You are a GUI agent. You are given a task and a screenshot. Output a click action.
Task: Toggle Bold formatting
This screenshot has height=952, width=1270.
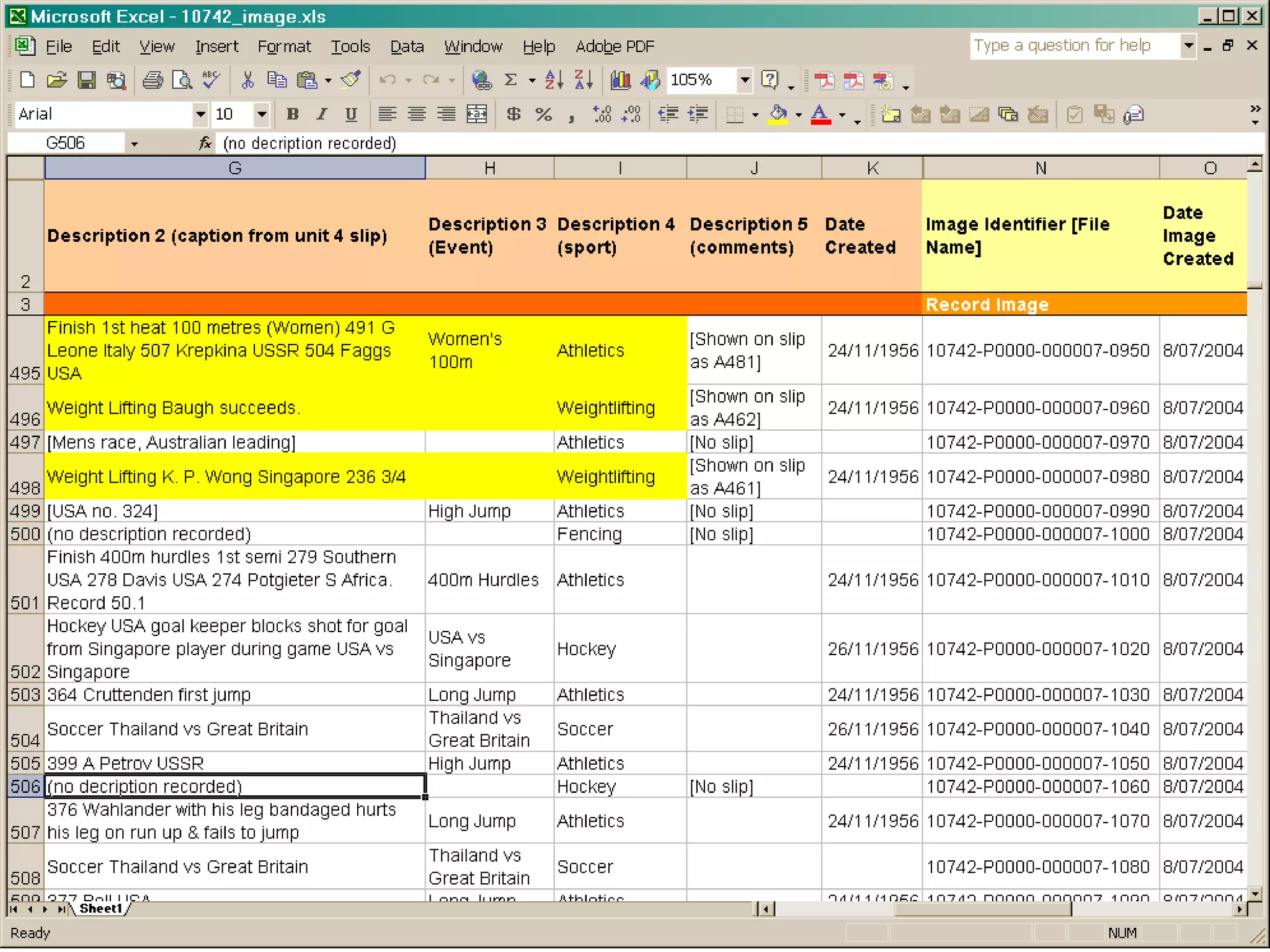[292, 115]
